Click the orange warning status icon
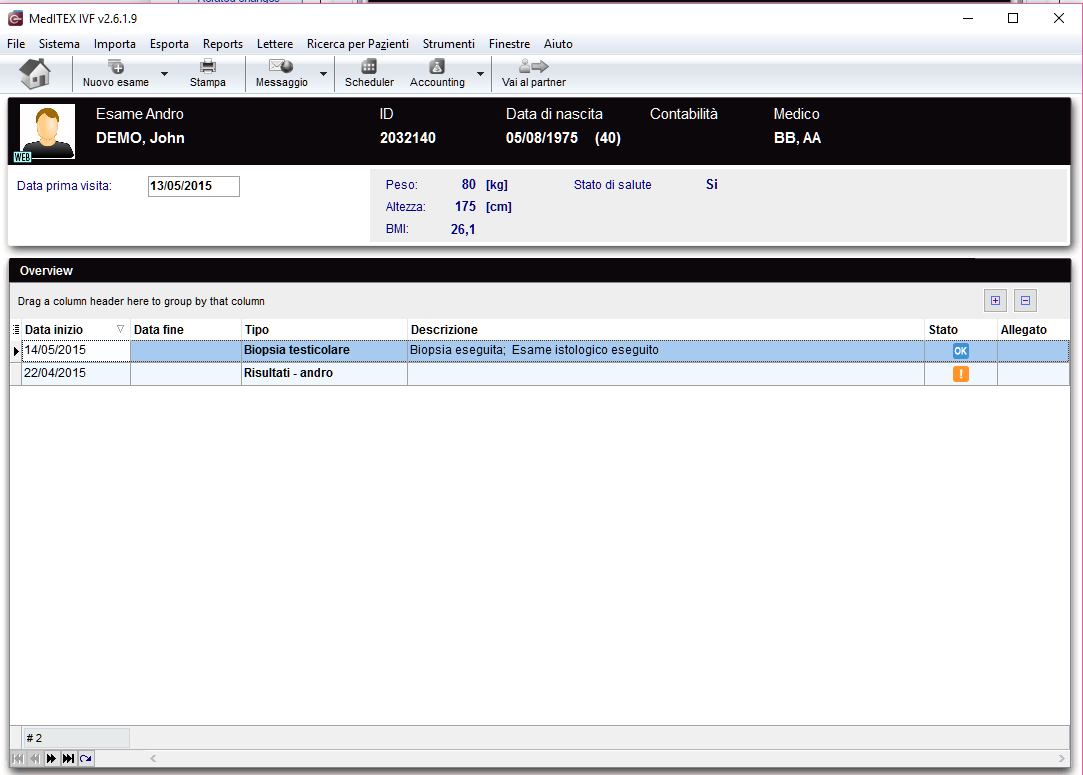The image size is (1083, 775). click(x=960, y=374)
